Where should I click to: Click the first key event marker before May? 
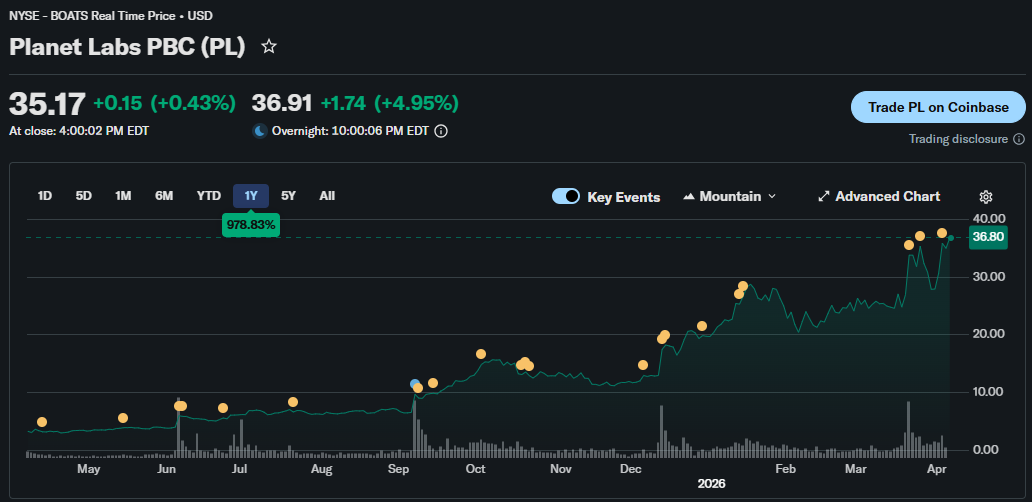point(42,422)
